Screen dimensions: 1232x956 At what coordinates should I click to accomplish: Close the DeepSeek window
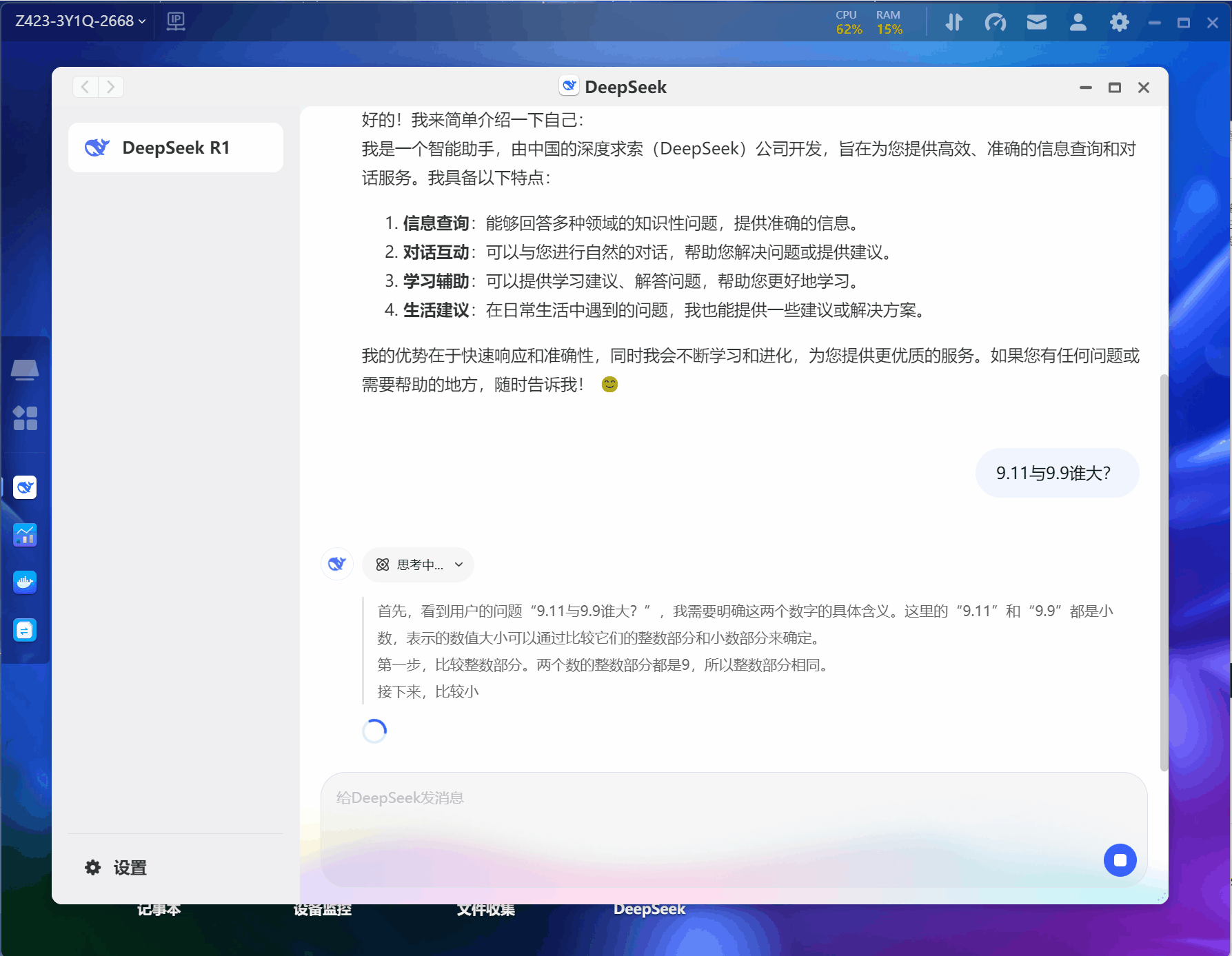point(1144,88)
